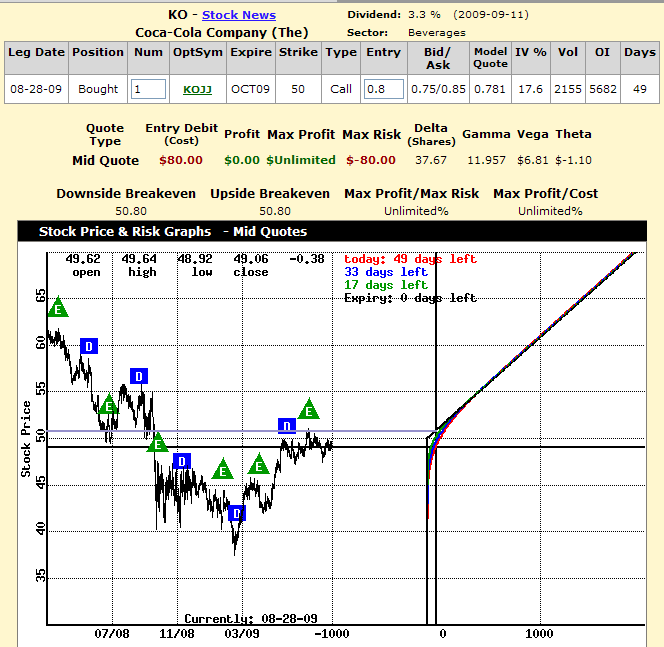664x647 pixels.
Task: Click the model quote '0.781' cell
Action: tap(490, 89)
